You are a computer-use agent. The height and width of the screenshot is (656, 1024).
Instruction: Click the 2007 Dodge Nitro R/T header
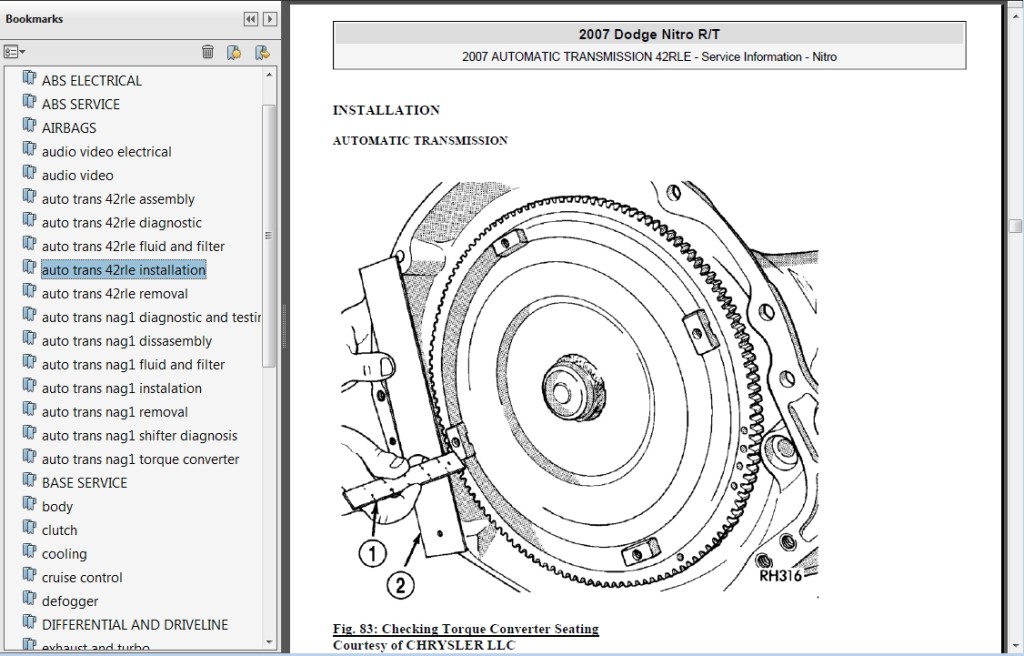point(649,35)
